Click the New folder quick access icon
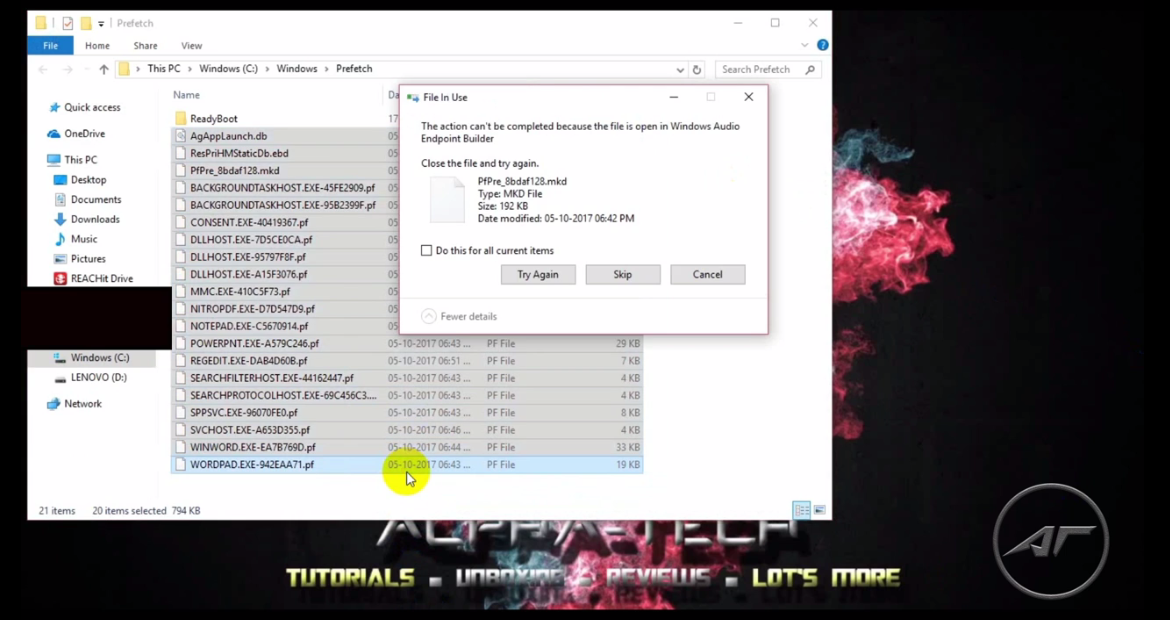 coord(86,23)
